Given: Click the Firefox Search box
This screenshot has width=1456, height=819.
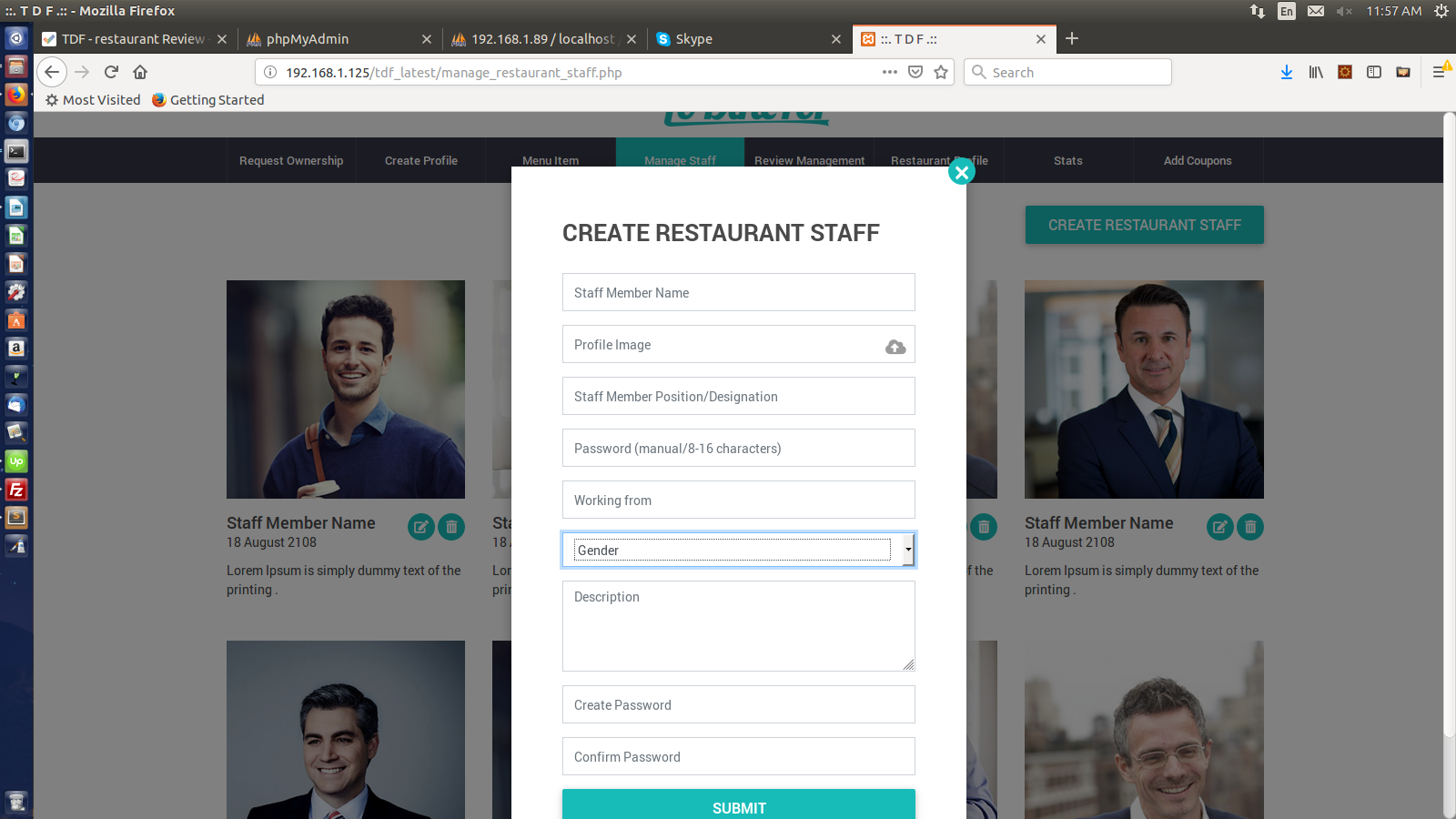Looking at the screenshot, I should tap(1067, 72).
